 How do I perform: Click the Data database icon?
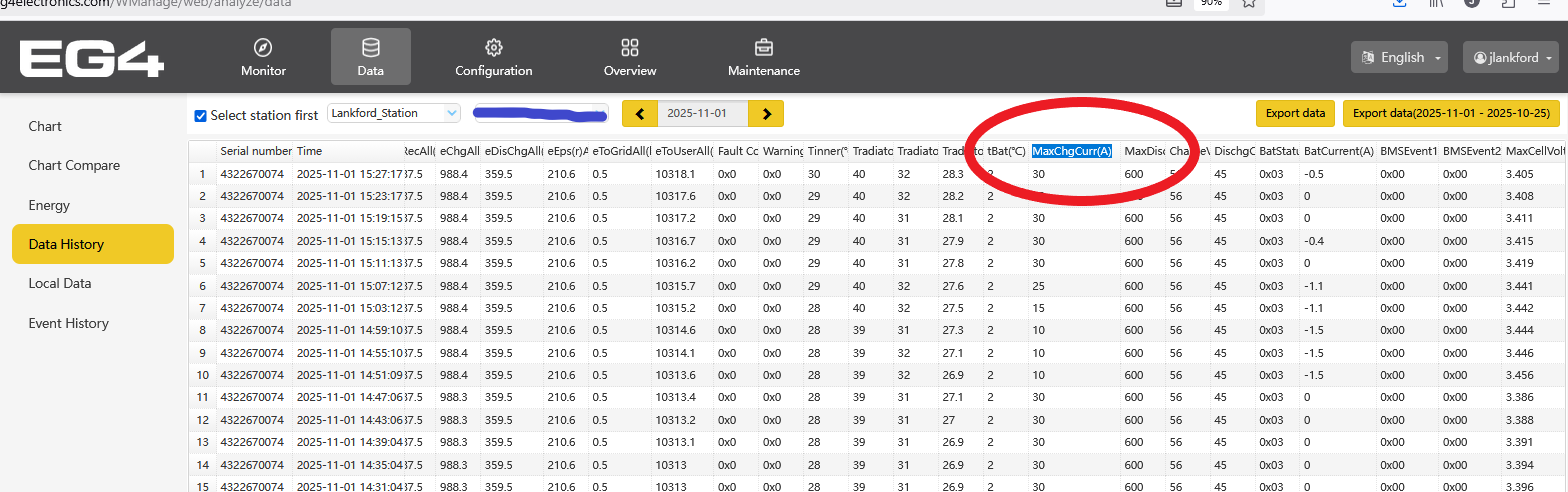pyautogui.click(x=370, y=48)
